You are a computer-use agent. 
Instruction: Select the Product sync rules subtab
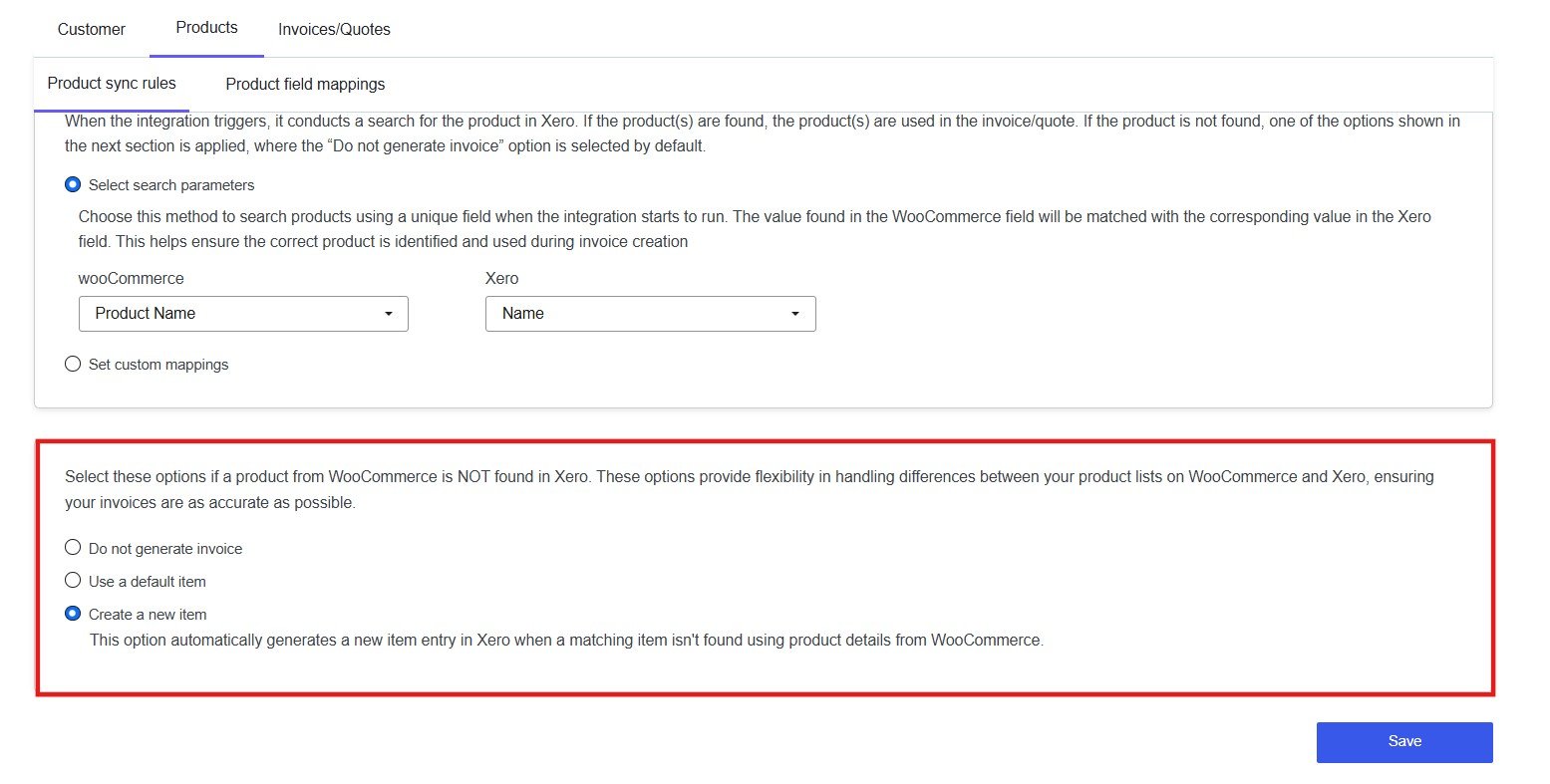point(112,84)
